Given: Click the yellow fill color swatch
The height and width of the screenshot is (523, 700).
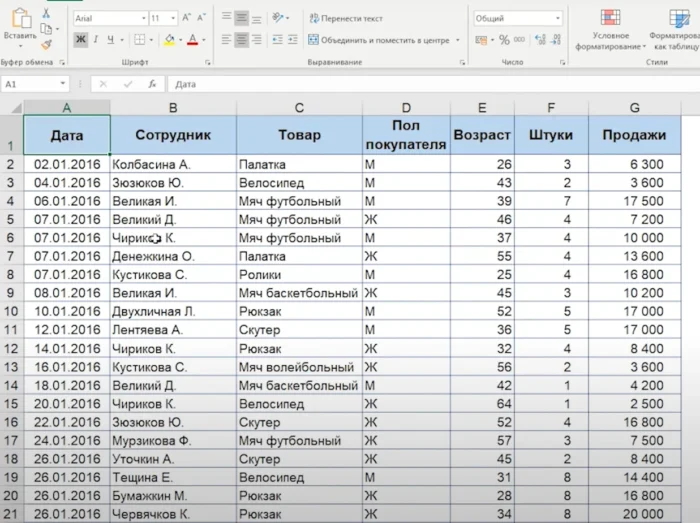Looking at the screenshot, I should 168,40.
